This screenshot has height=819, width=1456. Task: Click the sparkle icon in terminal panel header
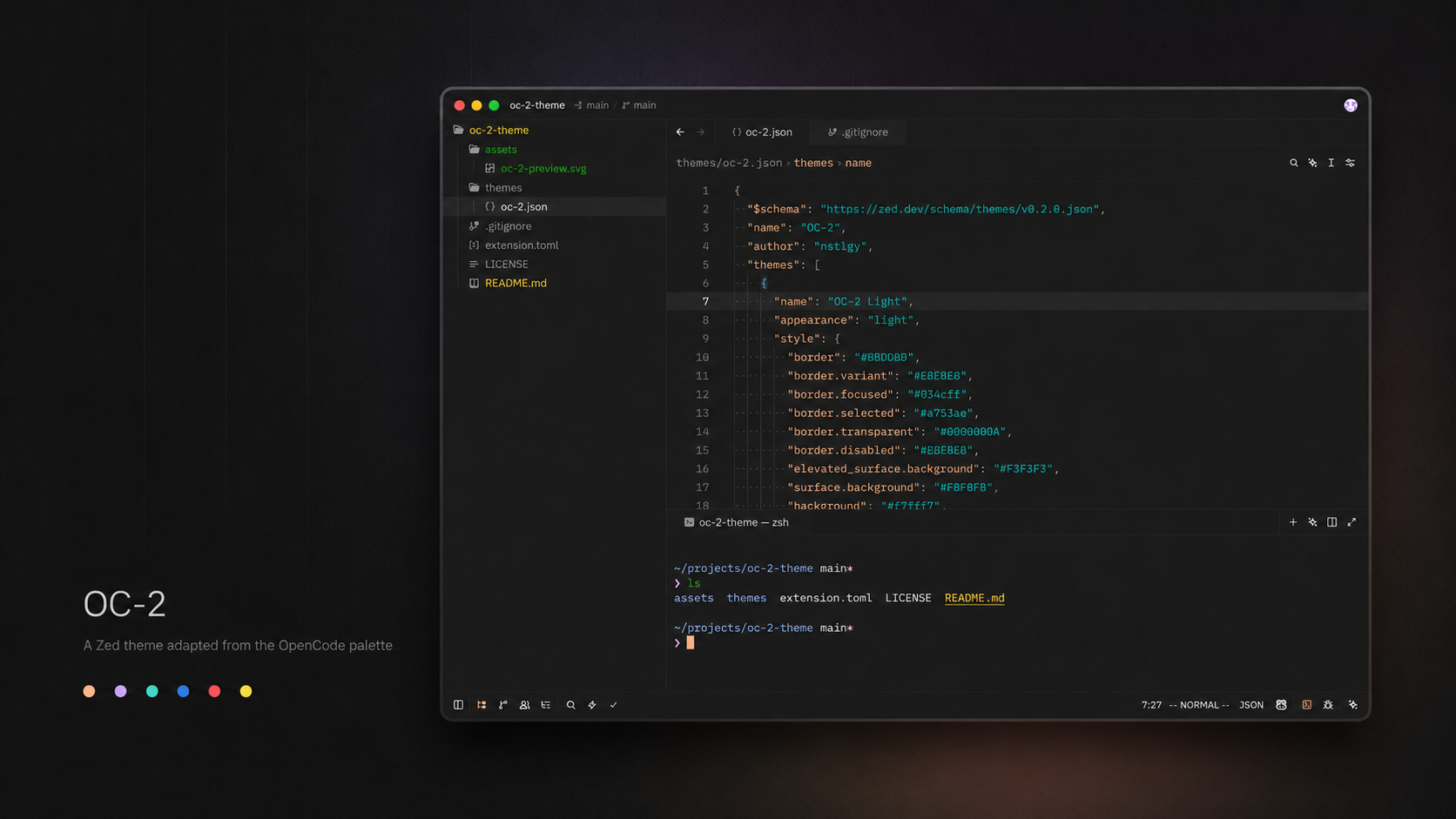pyautogui.click(x=1312, y=522)
